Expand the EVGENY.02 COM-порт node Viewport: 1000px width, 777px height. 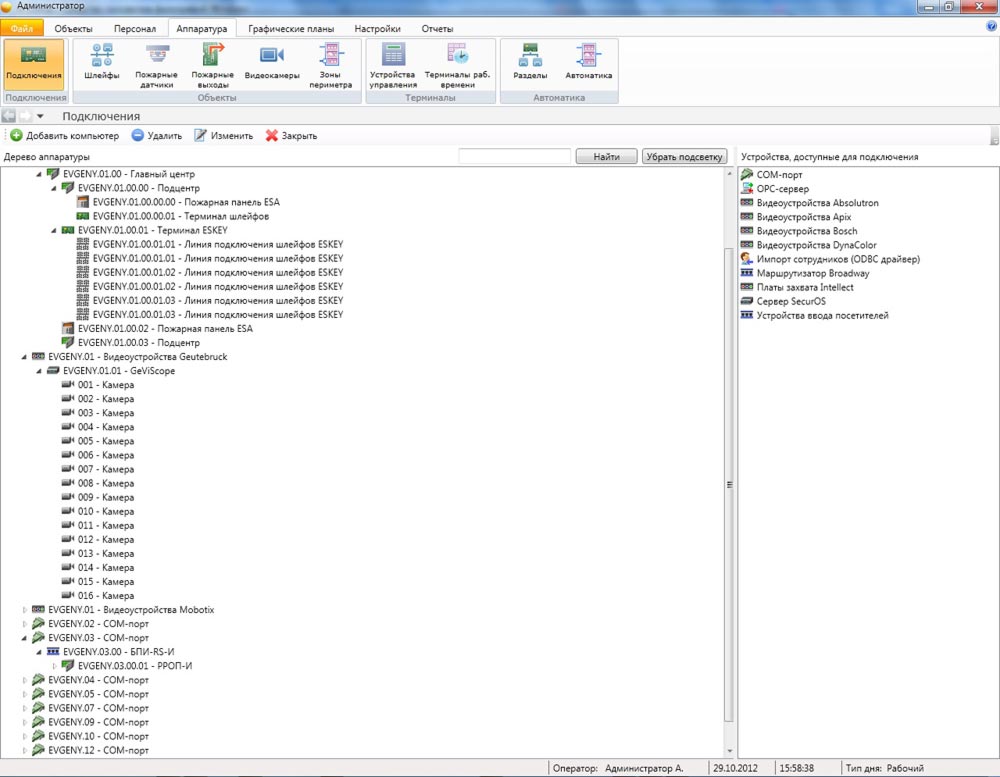pos(25,624)
